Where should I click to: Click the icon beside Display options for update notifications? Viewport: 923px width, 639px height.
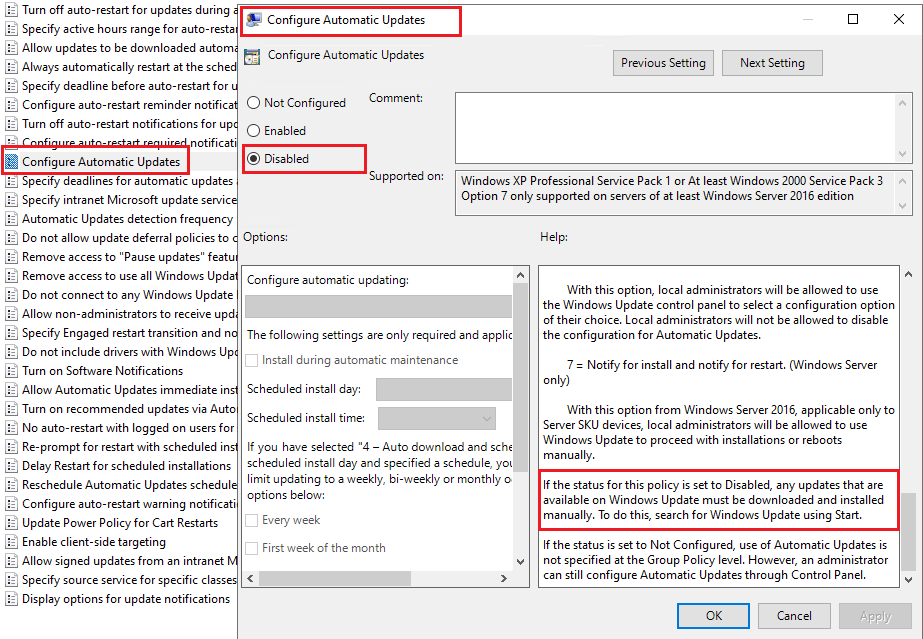tap(11, 599)
